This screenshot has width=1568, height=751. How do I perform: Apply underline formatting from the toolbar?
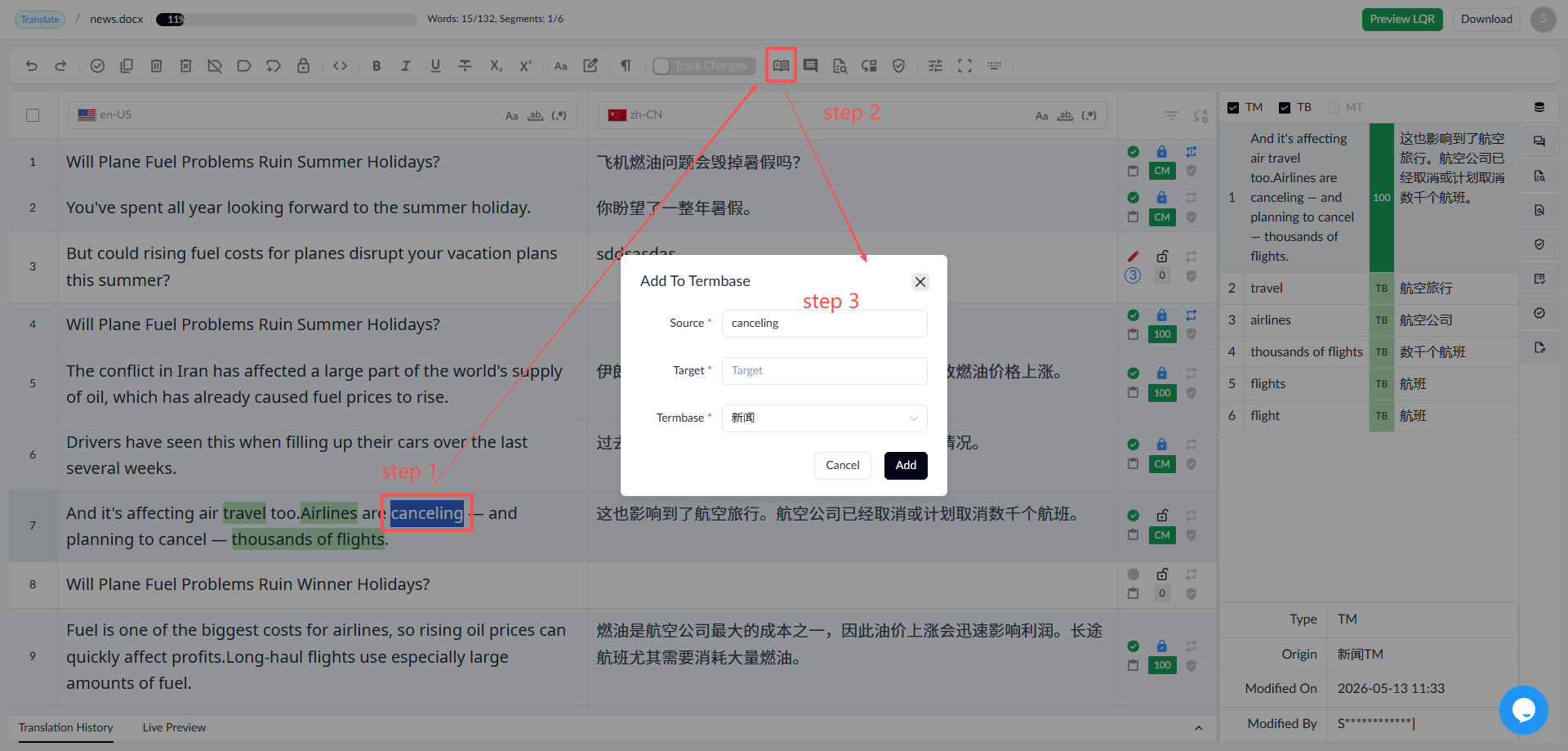[435, 65]
